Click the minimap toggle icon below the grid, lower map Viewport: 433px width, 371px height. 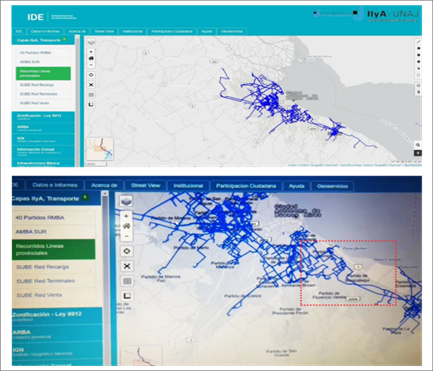[127, 296]
